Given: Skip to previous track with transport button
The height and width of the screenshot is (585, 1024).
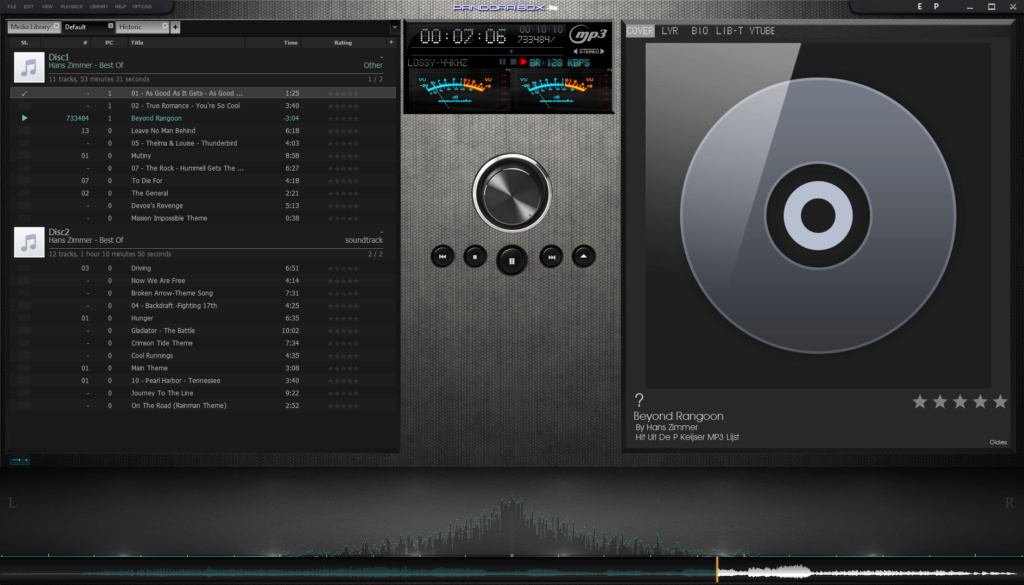Looking at the screenshot, I should click(x=442, y=257).
